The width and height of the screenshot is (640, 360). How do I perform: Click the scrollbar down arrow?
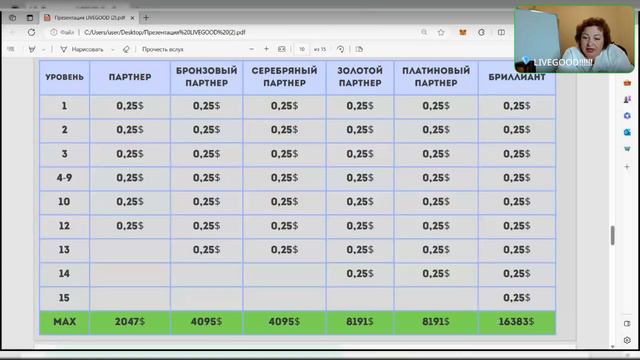click(x=613, y=347)
